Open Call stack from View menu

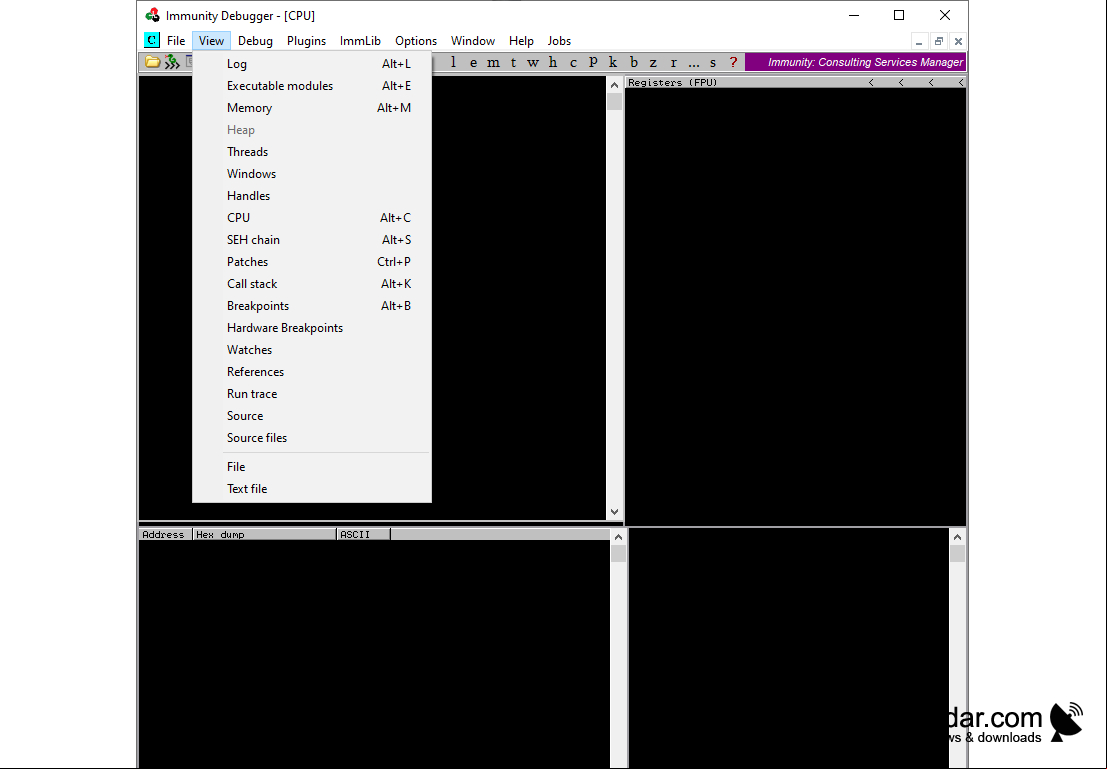coord(312,284)
